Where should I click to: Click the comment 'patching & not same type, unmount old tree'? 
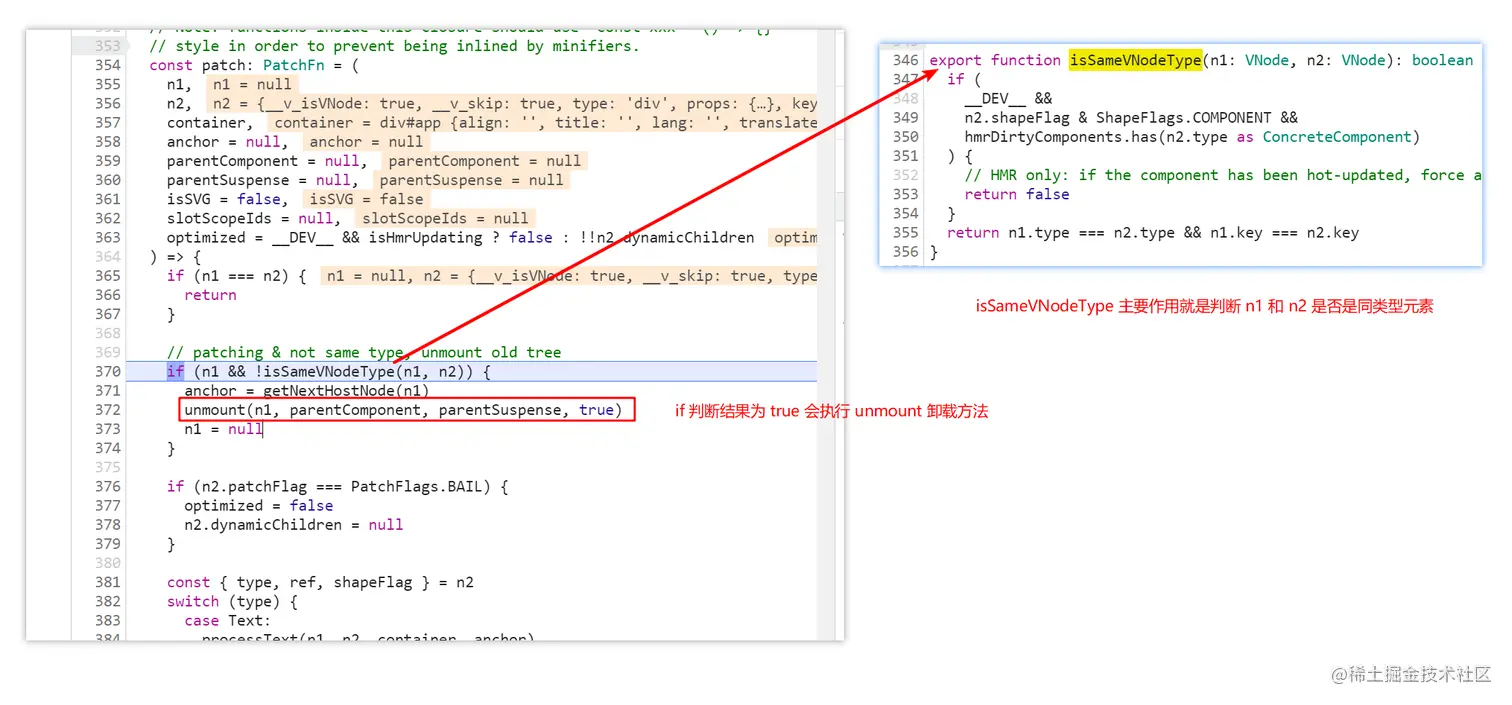click(364, 353)
